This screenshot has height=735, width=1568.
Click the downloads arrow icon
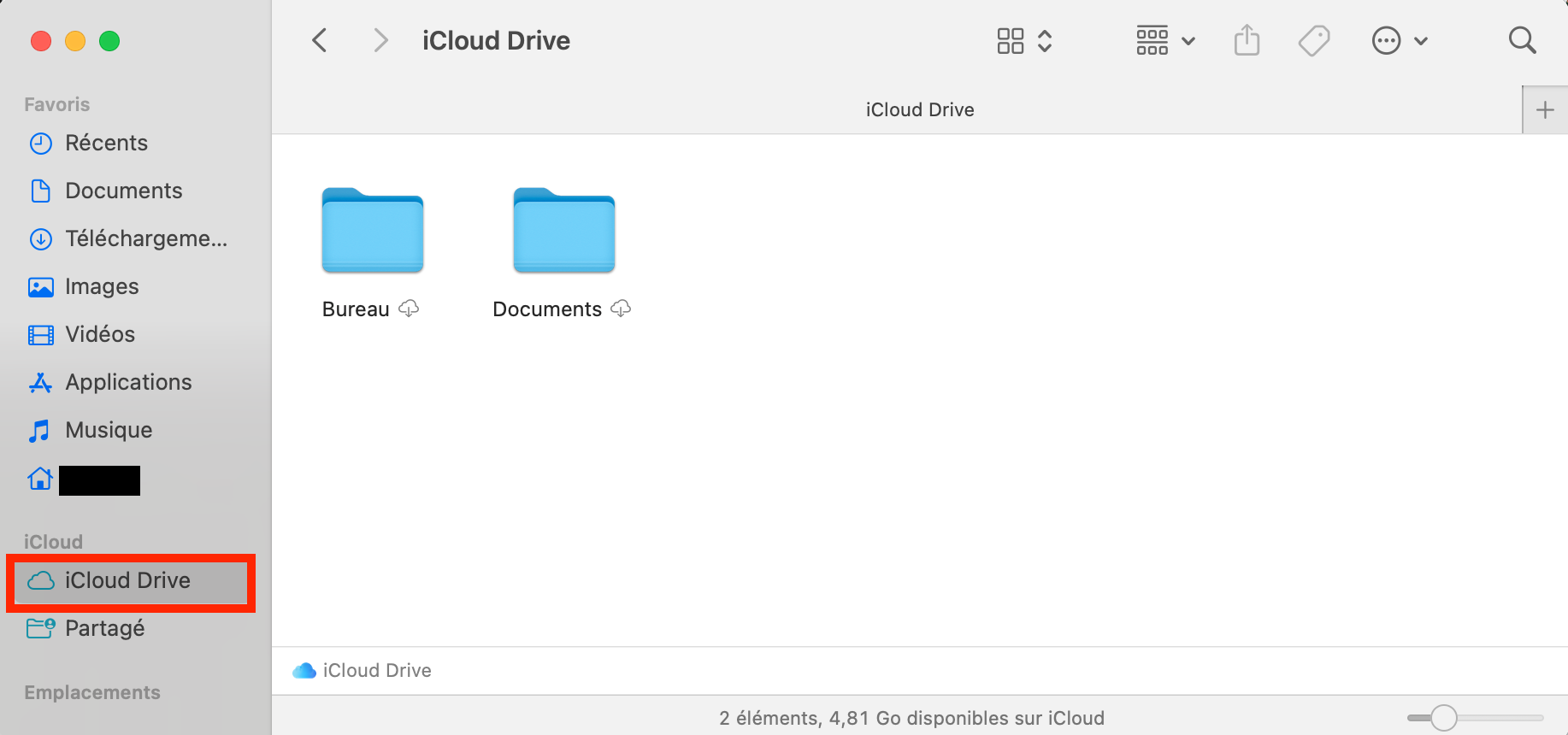41,238
